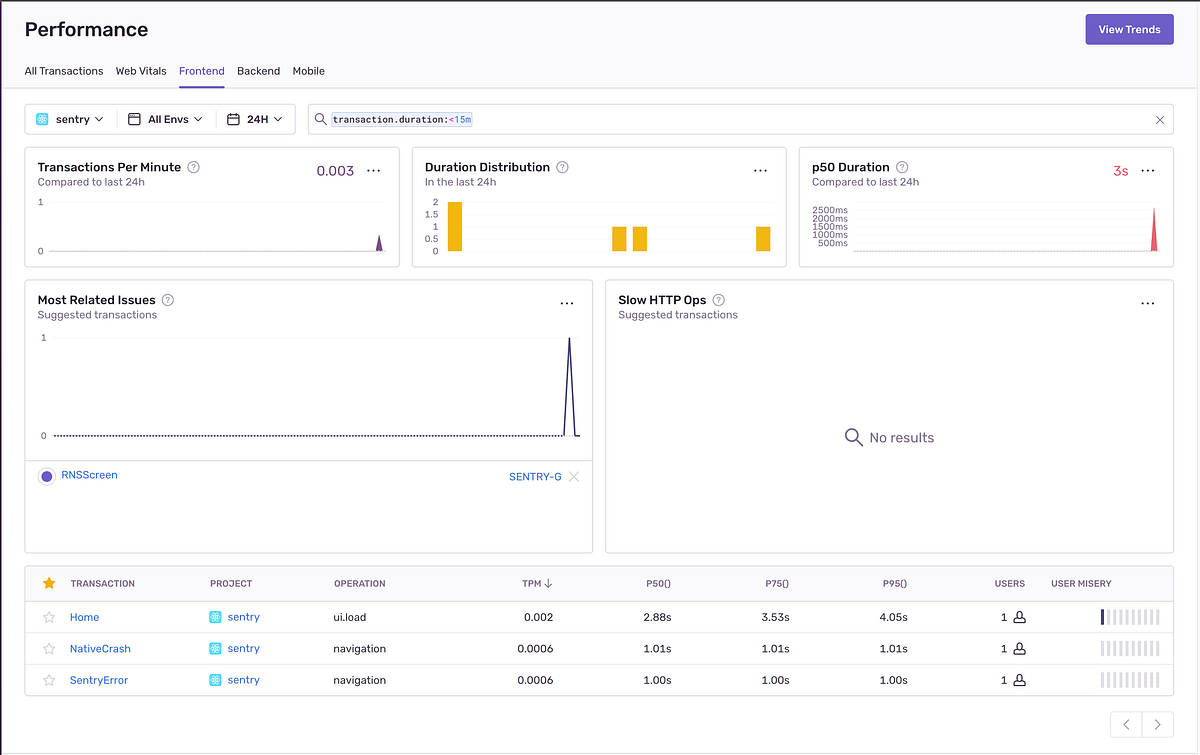Open Transactions Per Minute widget options menu
The image size is (1200, 755).
[374, 171]
